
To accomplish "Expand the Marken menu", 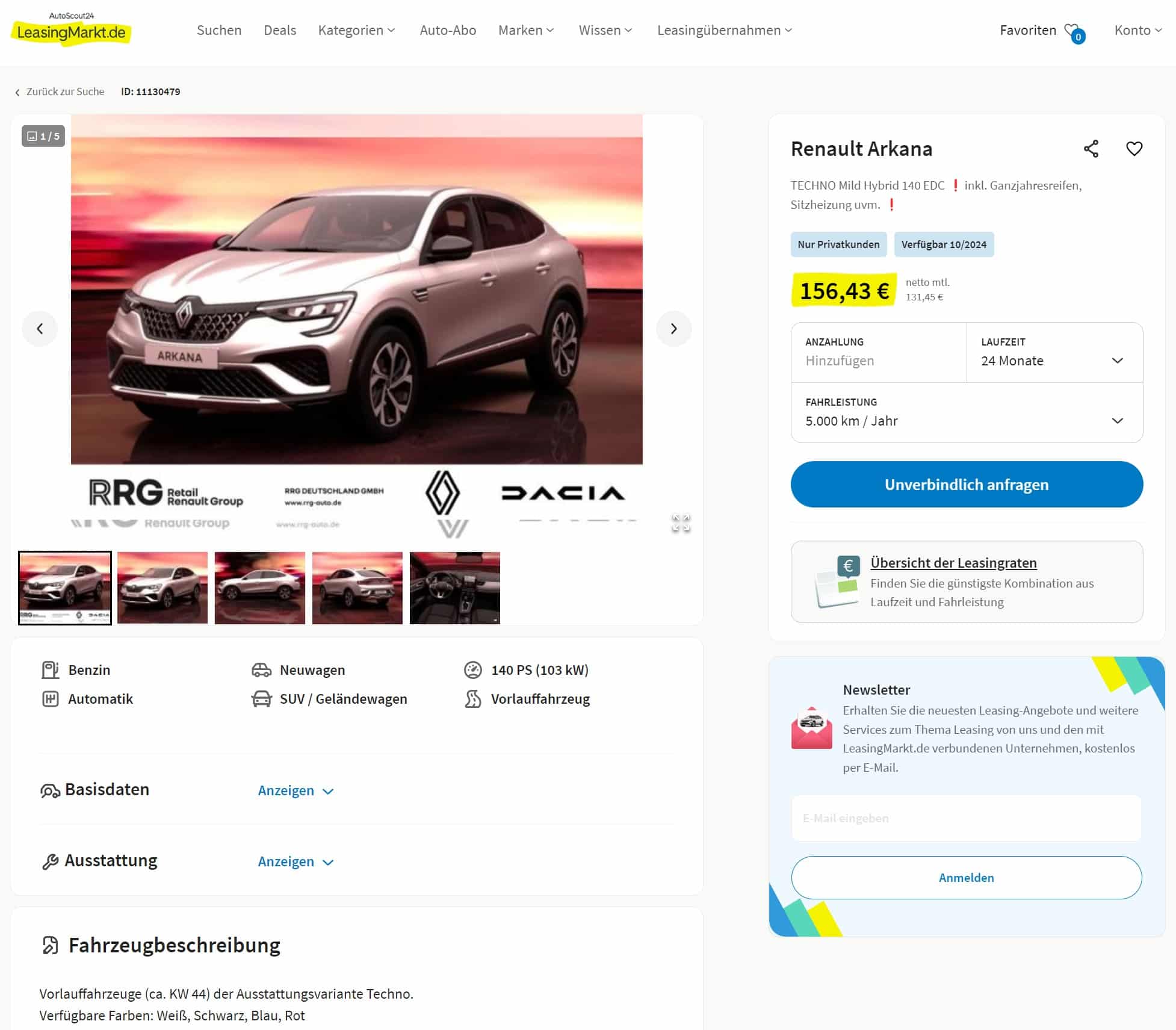I will (526, 30).
